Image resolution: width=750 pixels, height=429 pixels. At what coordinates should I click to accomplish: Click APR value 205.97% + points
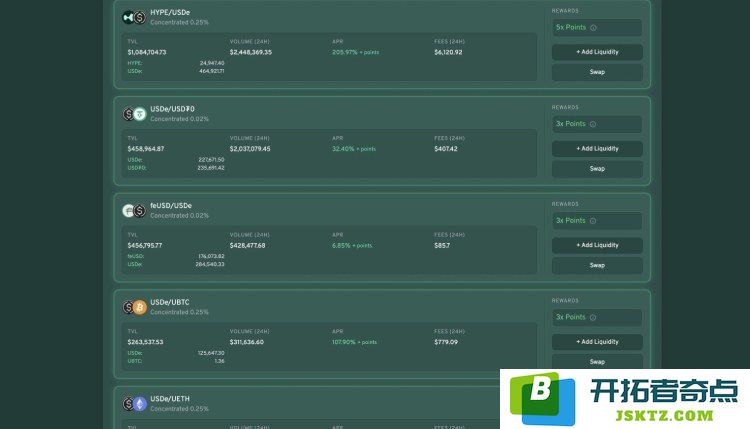point(355,52)
